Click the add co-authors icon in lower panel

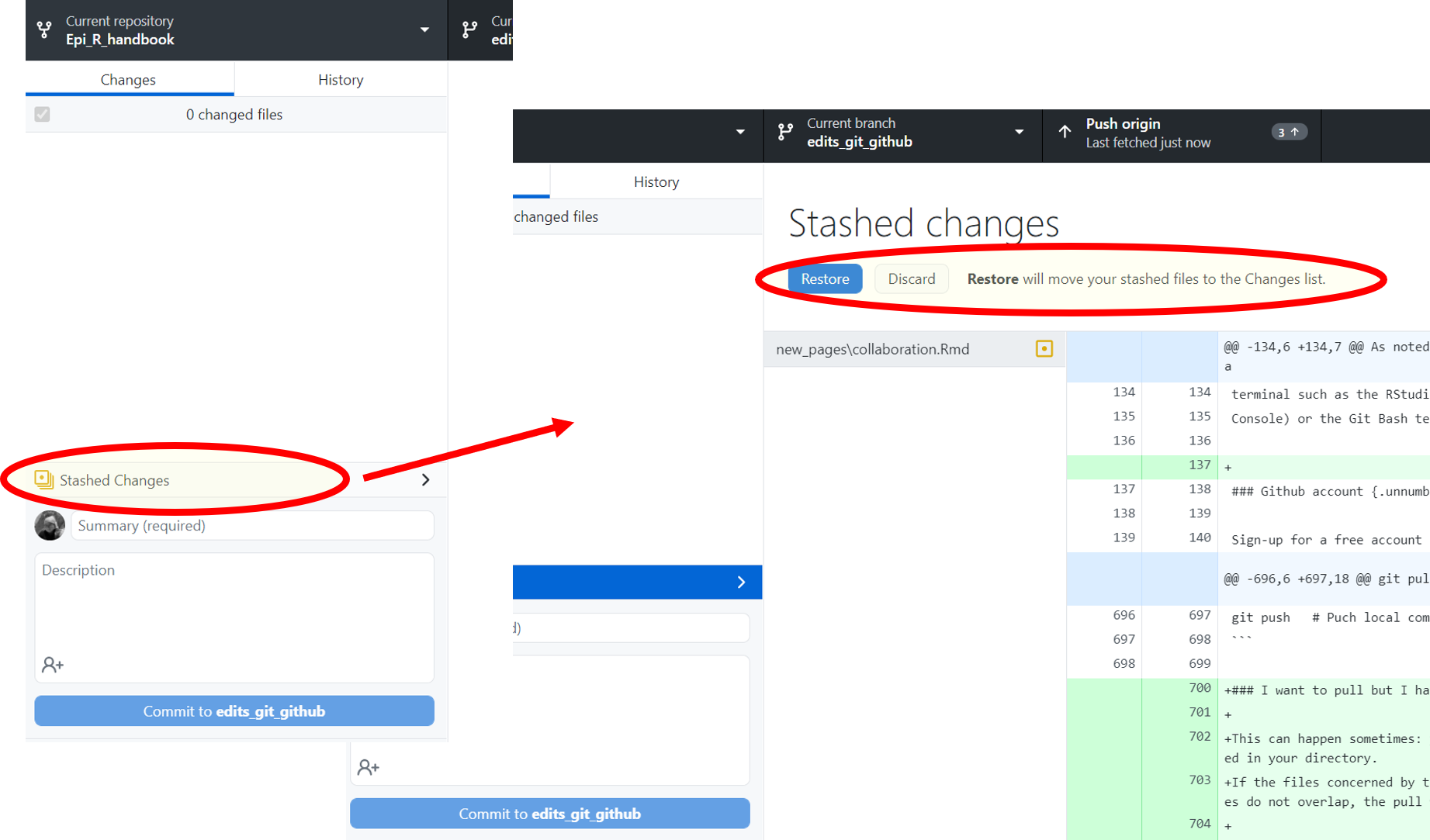369,767
